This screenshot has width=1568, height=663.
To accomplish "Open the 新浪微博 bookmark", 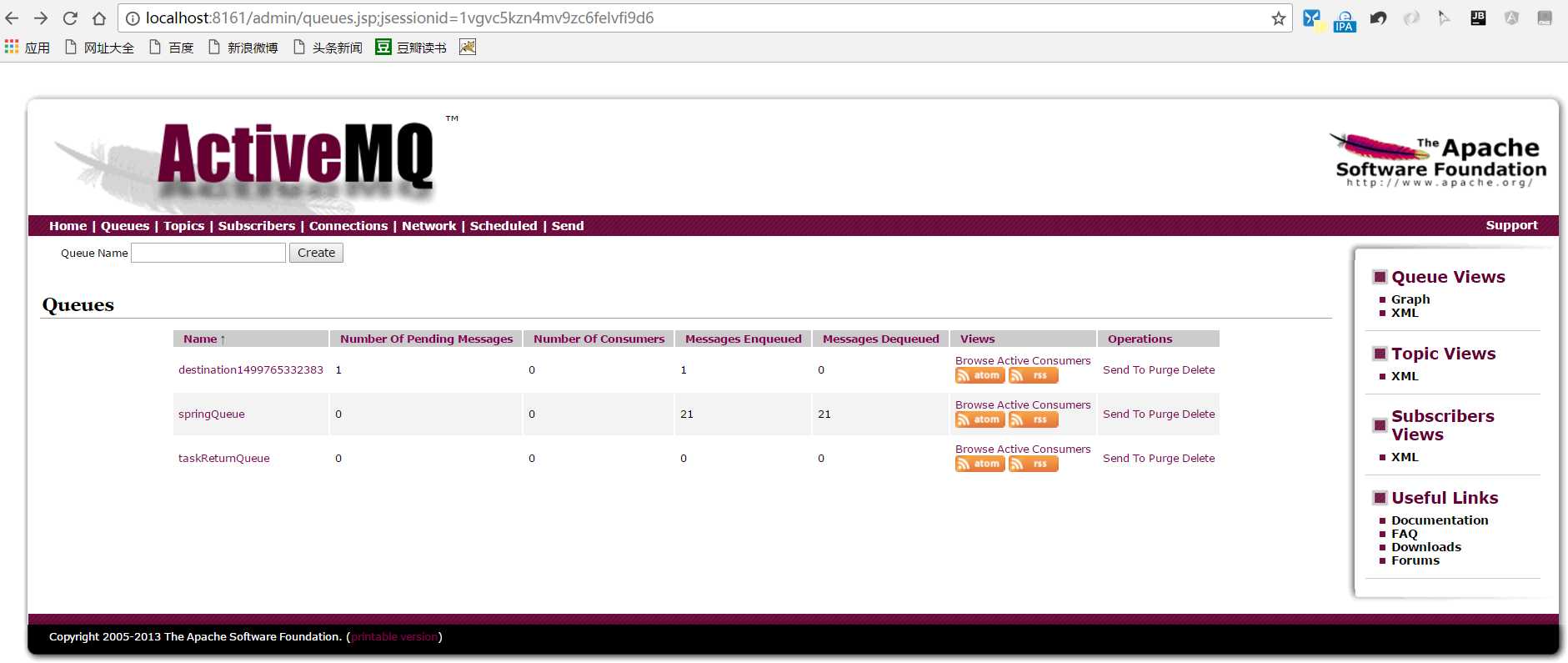I will click(243, 48).
